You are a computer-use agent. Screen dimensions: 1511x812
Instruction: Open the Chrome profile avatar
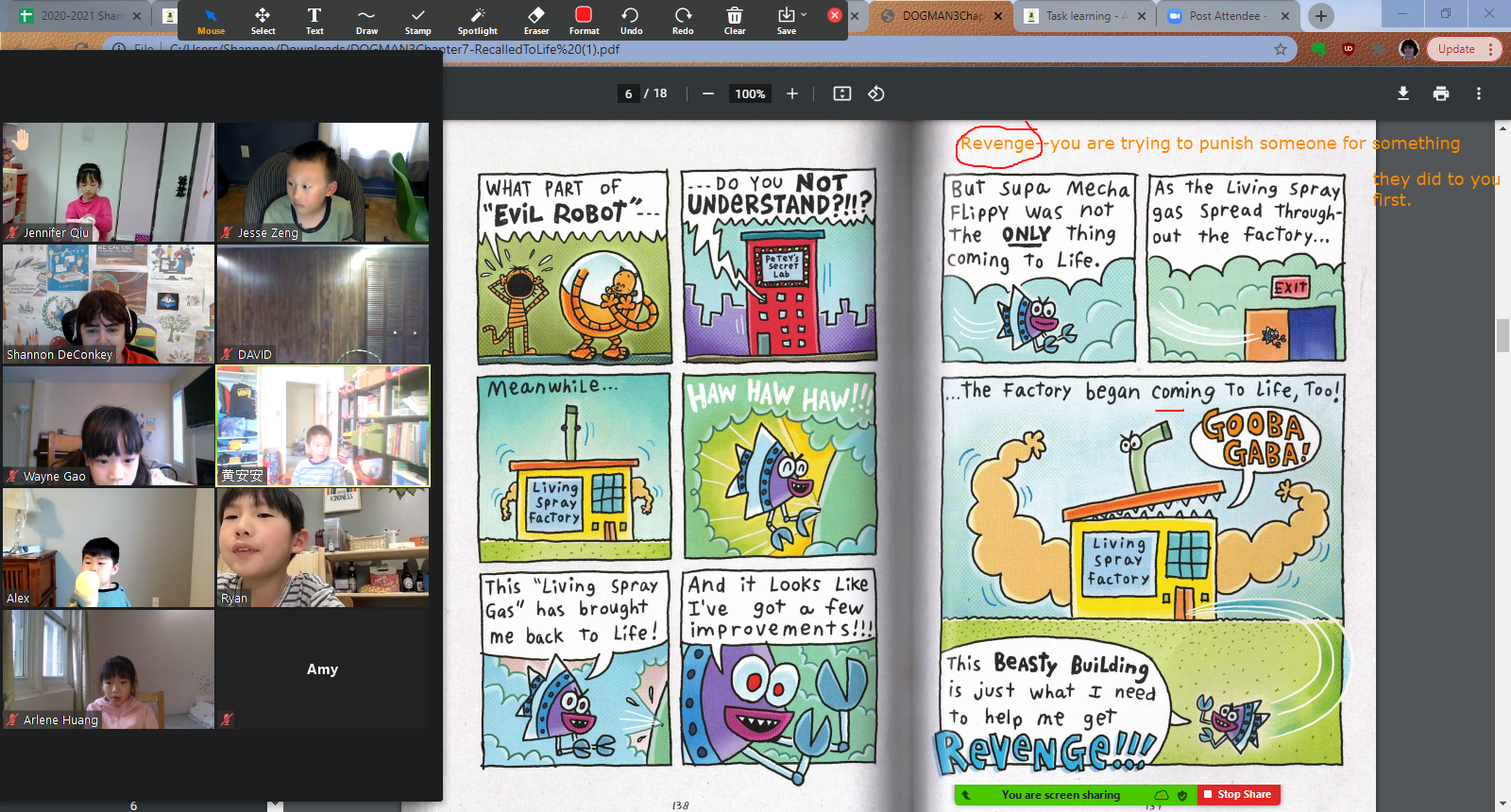click(1409, 49)
